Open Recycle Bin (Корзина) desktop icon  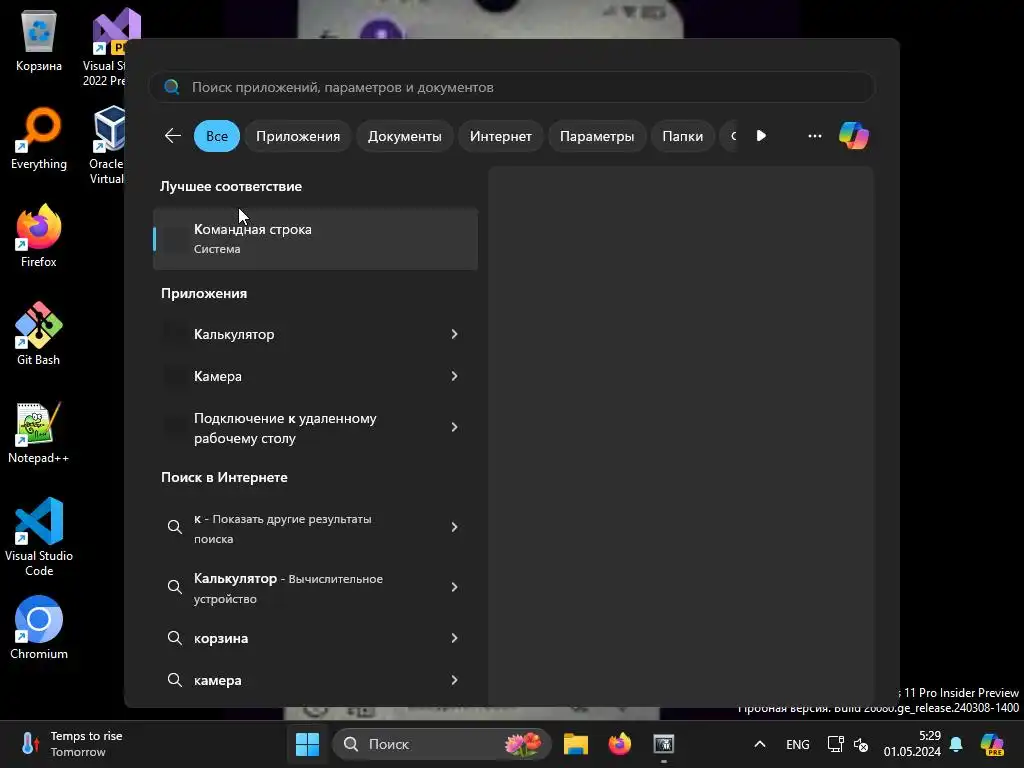point(39,40)
